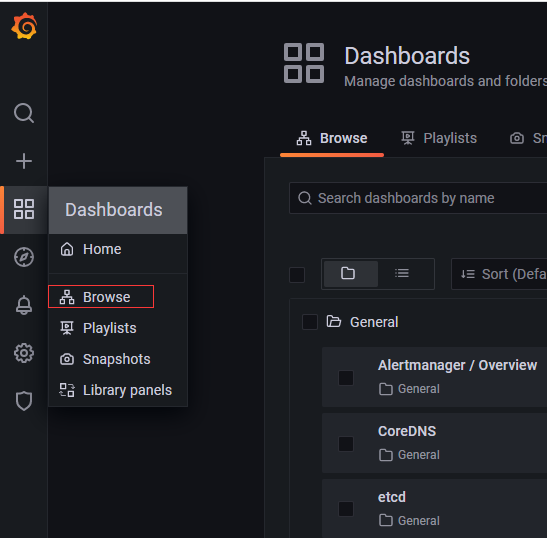Choose Playlists in the Dashboards flyout menu
The height and width of the screenshot is (538, 547).
pyautogui.click(x=118, y=328)
